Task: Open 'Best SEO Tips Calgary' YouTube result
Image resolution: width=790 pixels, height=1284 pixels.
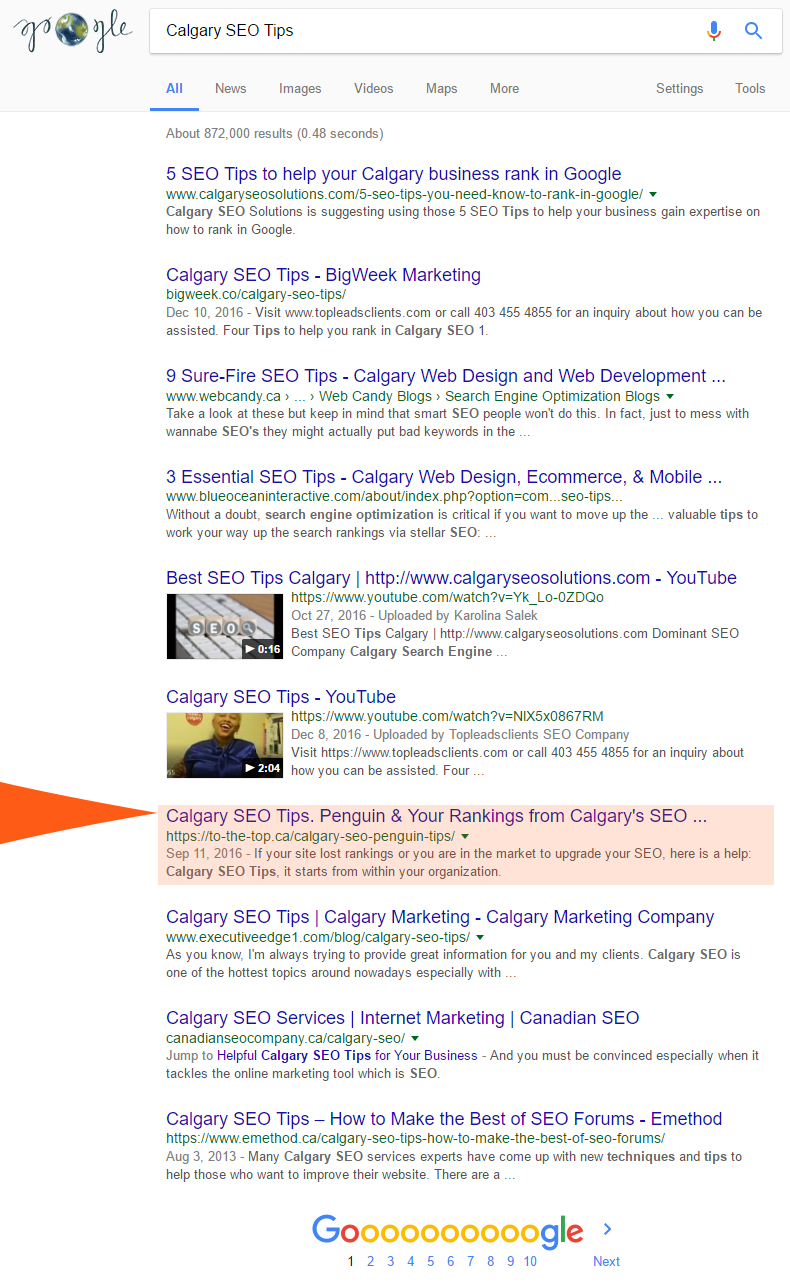Action: coord(451,578)
